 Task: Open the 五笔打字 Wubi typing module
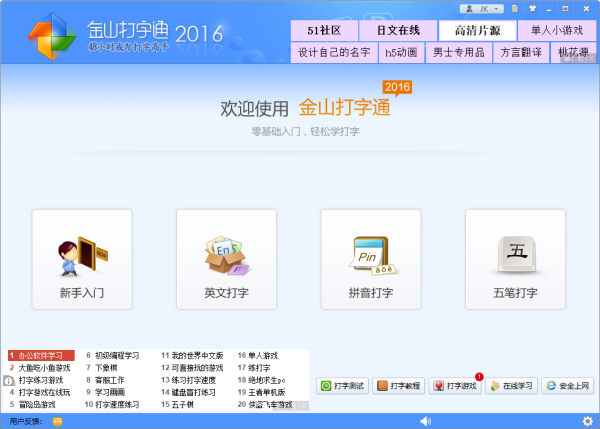point(515,259)
